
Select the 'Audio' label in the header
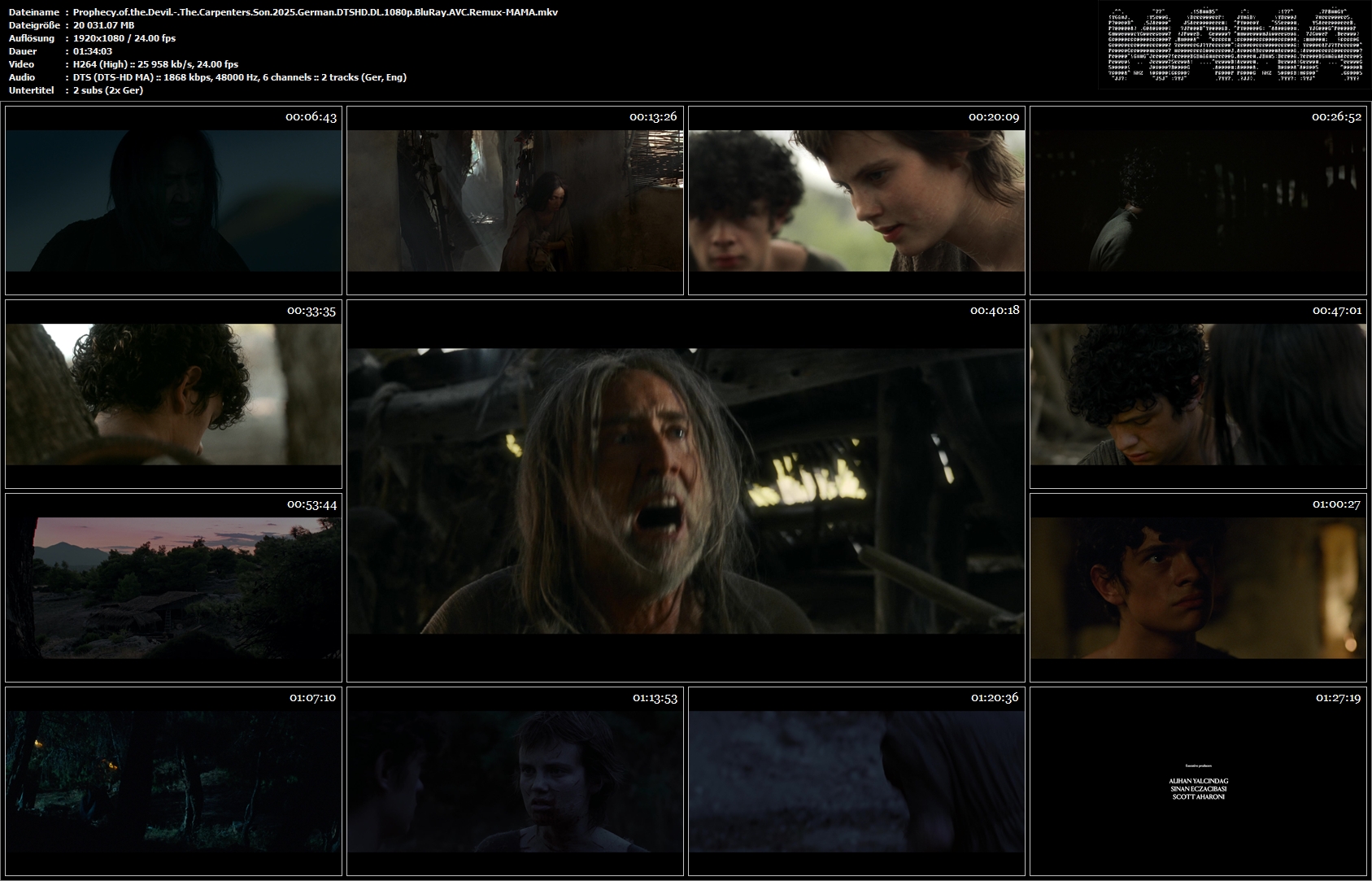click(22, 77)
